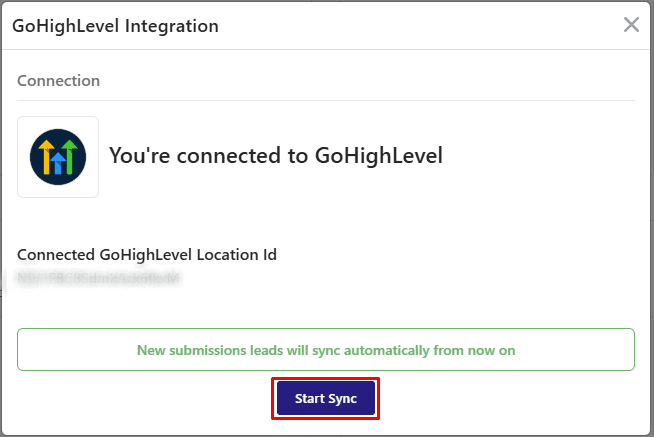Click the GoHighLevel logo icon
654x437 pixels.
point(58,157)
